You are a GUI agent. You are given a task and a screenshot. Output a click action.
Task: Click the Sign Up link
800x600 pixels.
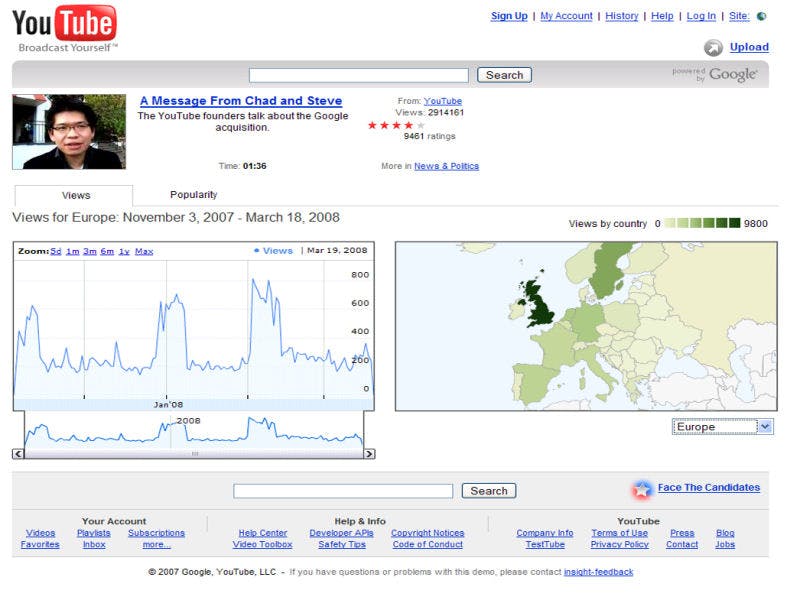509,16
